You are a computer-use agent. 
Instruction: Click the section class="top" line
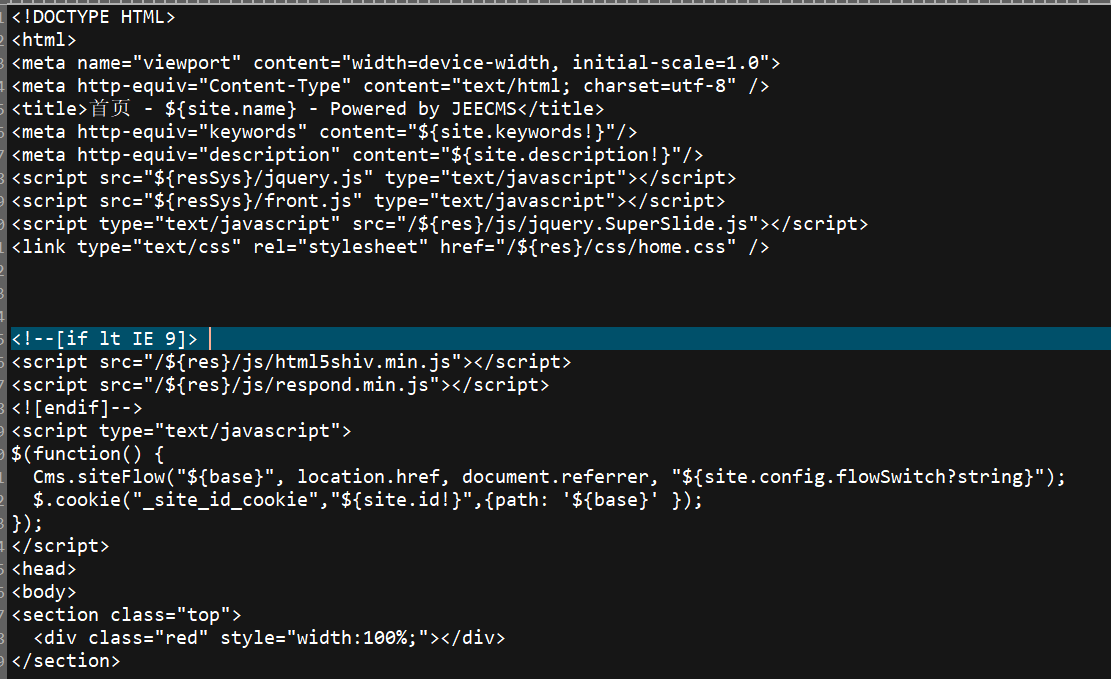point(126,615)
